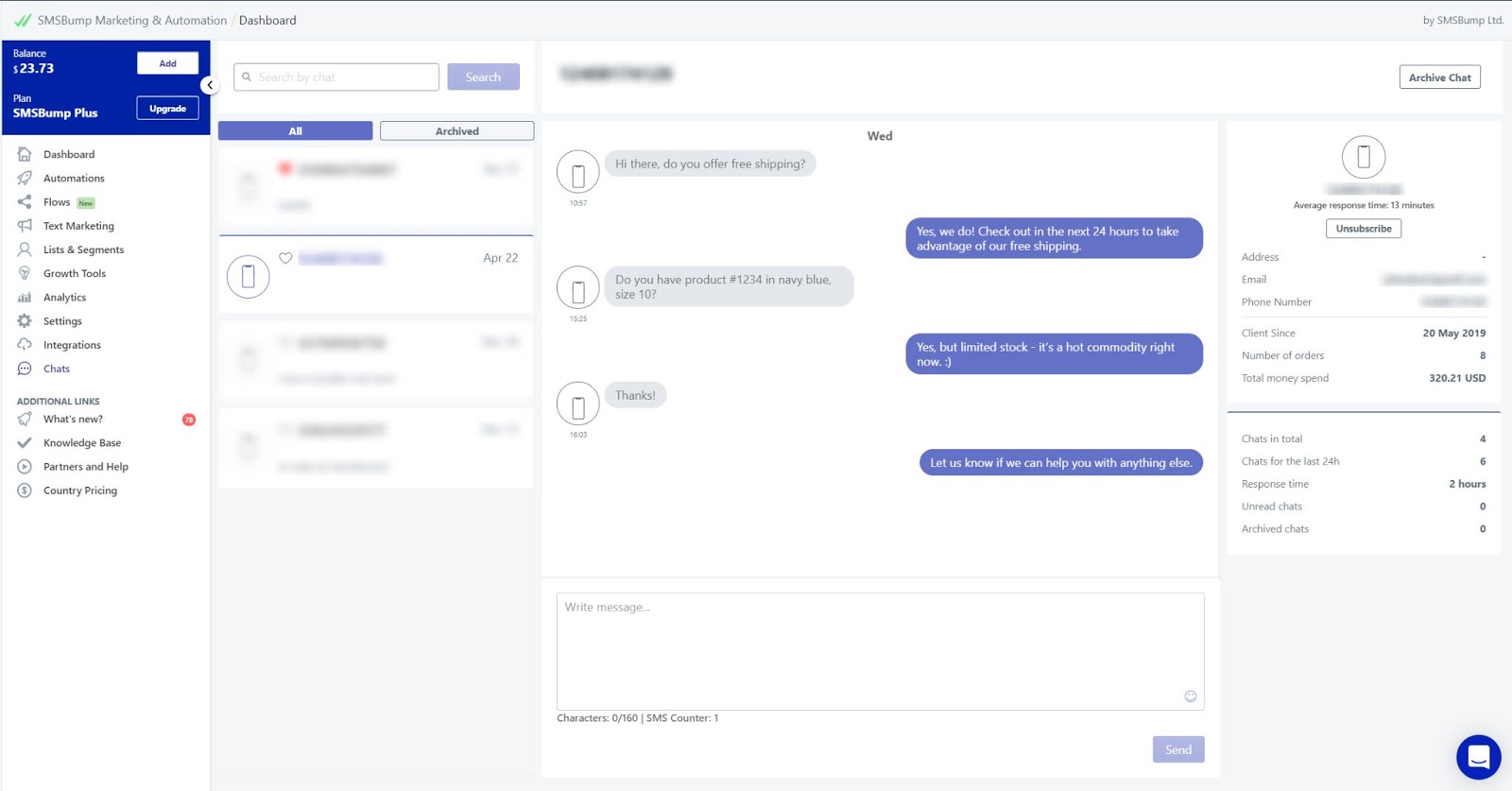
Task: Click the Automations rocket icon
Action: 25,178
